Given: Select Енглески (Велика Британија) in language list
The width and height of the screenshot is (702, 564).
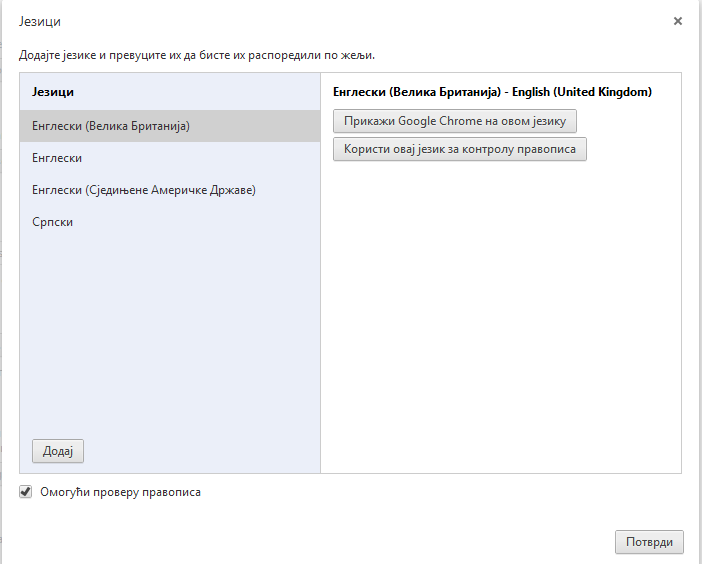Looking at the screenshot, I should pos(170,126).
